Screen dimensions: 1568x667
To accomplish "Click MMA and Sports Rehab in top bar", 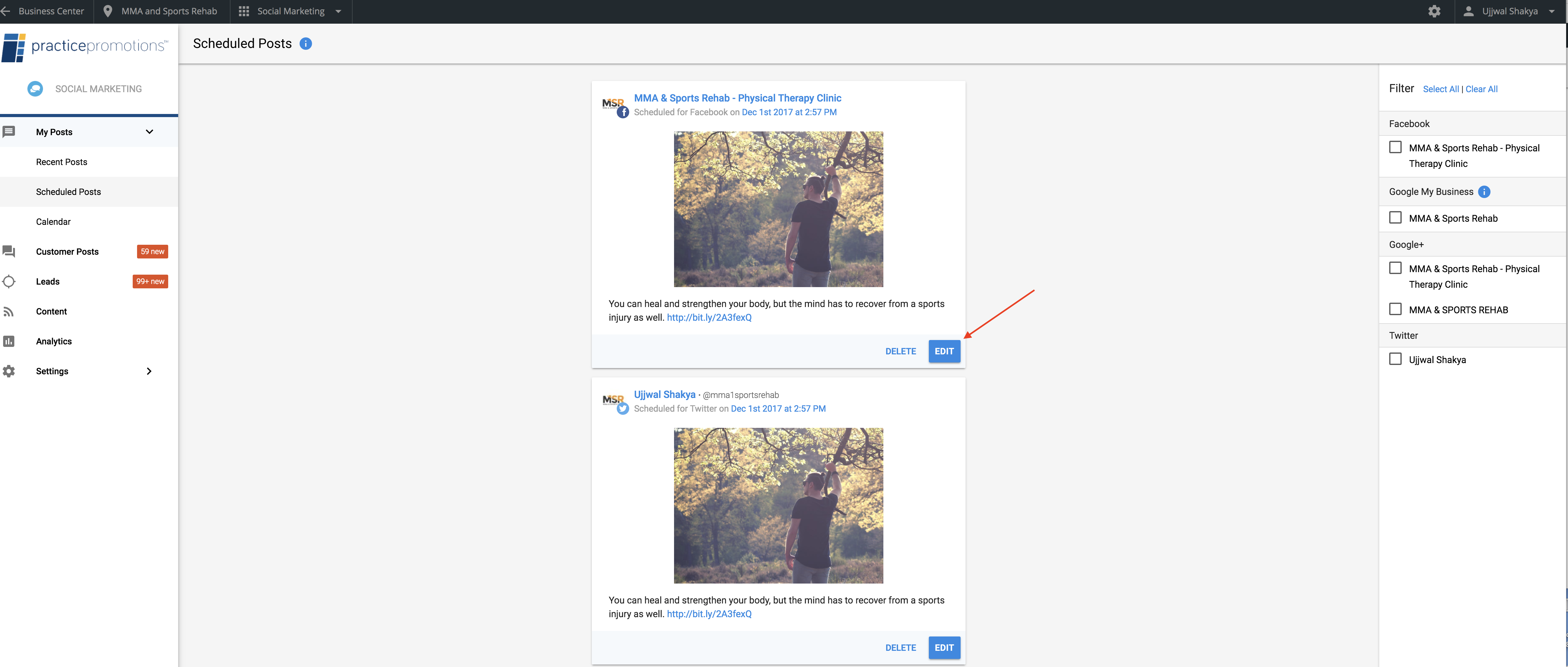I will pyautogui.click(x=169, y=11).
